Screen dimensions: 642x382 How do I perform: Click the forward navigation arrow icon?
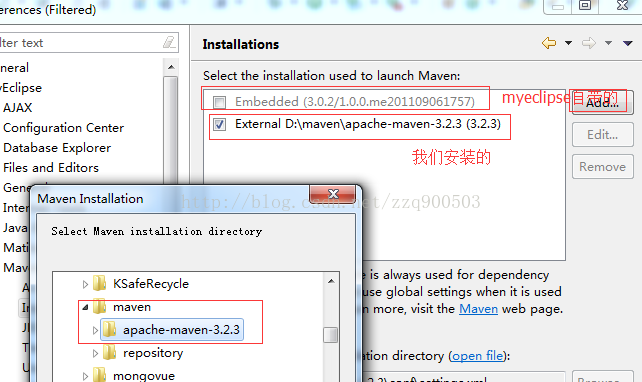[x=589, y=43]
